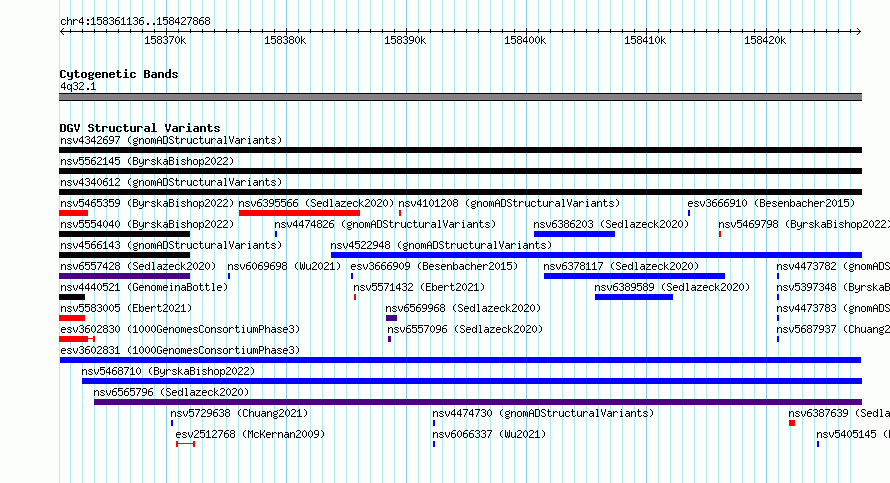Open the esv3666909 Besenbacher2015 label
Image resolution: width=890 pixels, height=483 pixels.
coord(434,266)
